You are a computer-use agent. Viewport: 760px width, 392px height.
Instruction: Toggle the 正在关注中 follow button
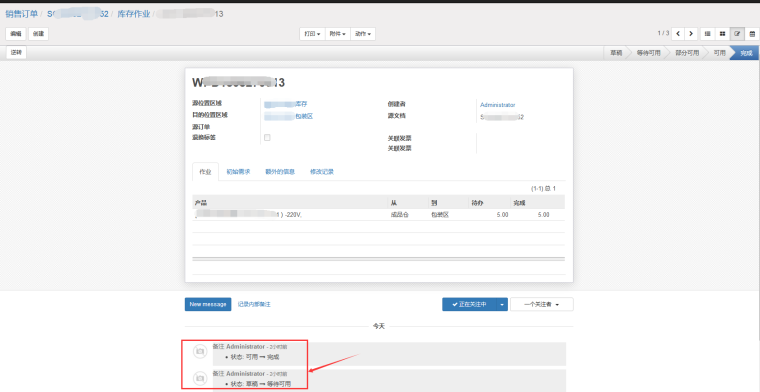(x=469, y=304)
